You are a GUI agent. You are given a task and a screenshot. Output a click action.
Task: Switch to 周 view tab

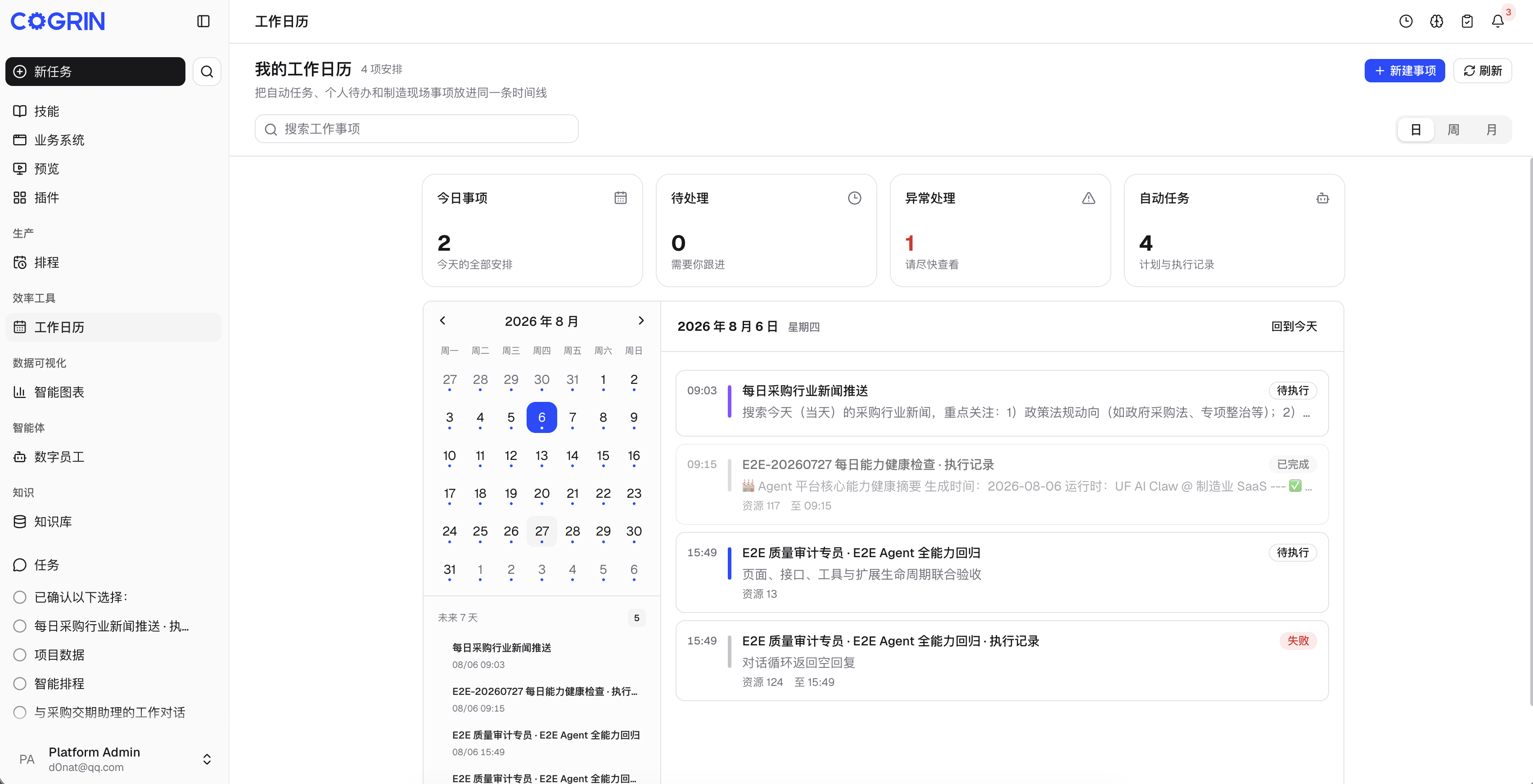point(1453,130)
